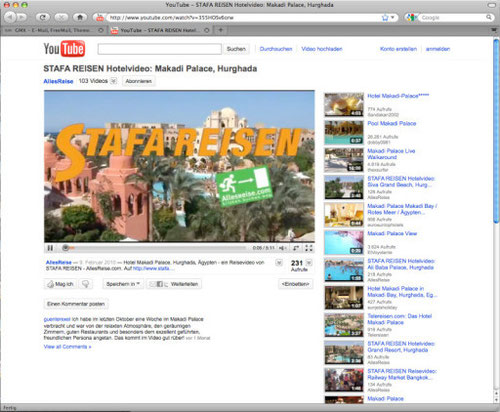
Task: Open Telereisen.com: Das Hotel Makadi Palace thumbnail
Action: [x=344, y=325]
